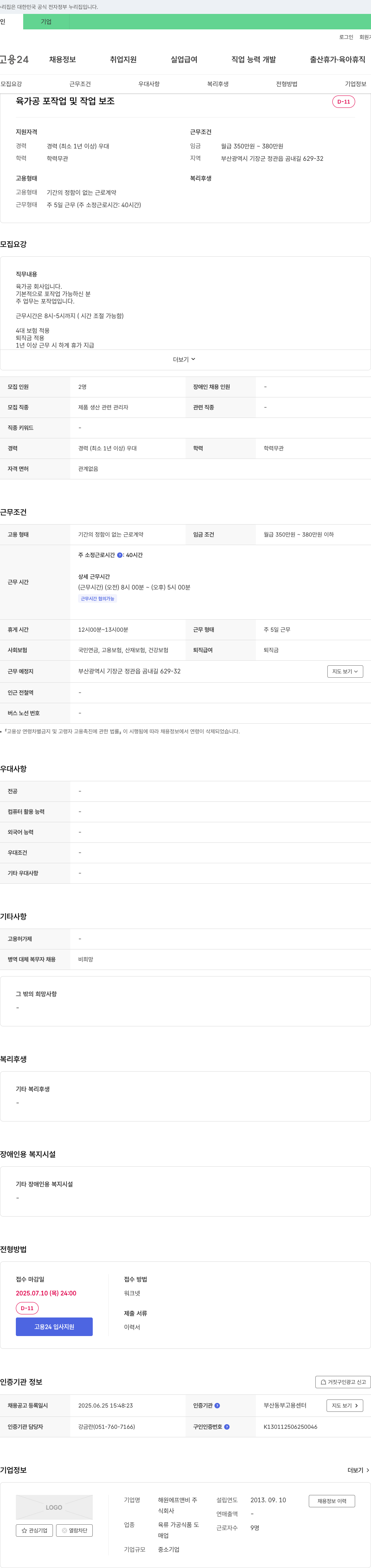The width and height of the screenshot is (371, 1568).
Task: Open the 고용24 logo home link
Action: click(15, 59)
